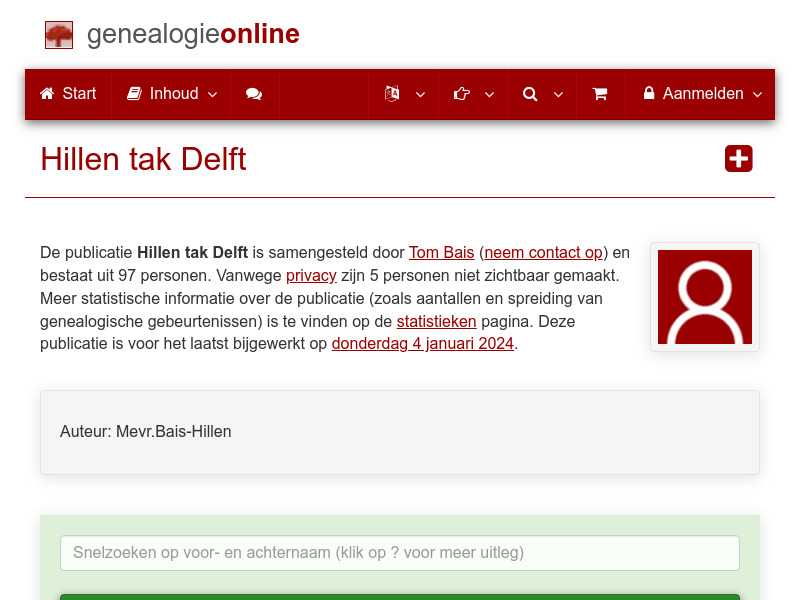Select the Start menu item
The image size is (800, 600).
(x=77, y=93)
